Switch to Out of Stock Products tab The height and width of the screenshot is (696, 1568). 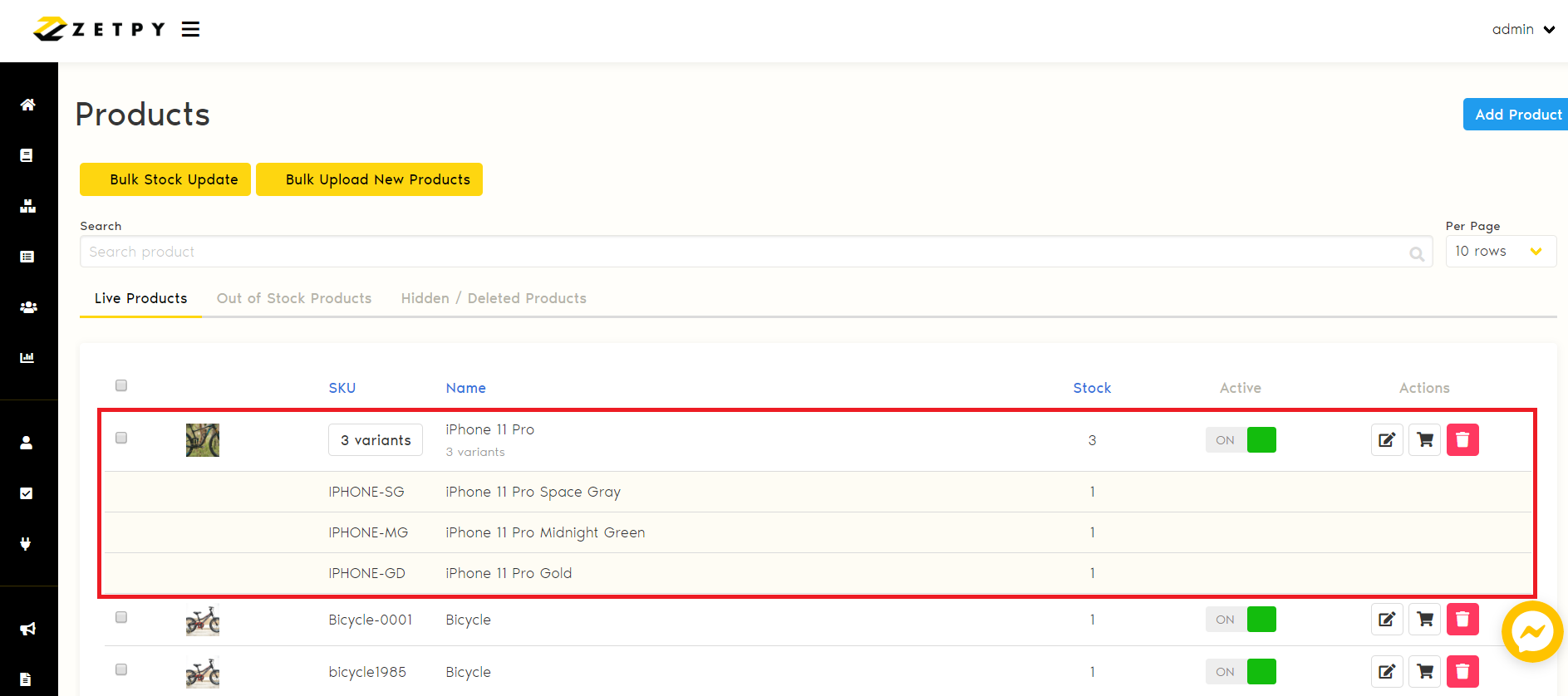(294, 298)
